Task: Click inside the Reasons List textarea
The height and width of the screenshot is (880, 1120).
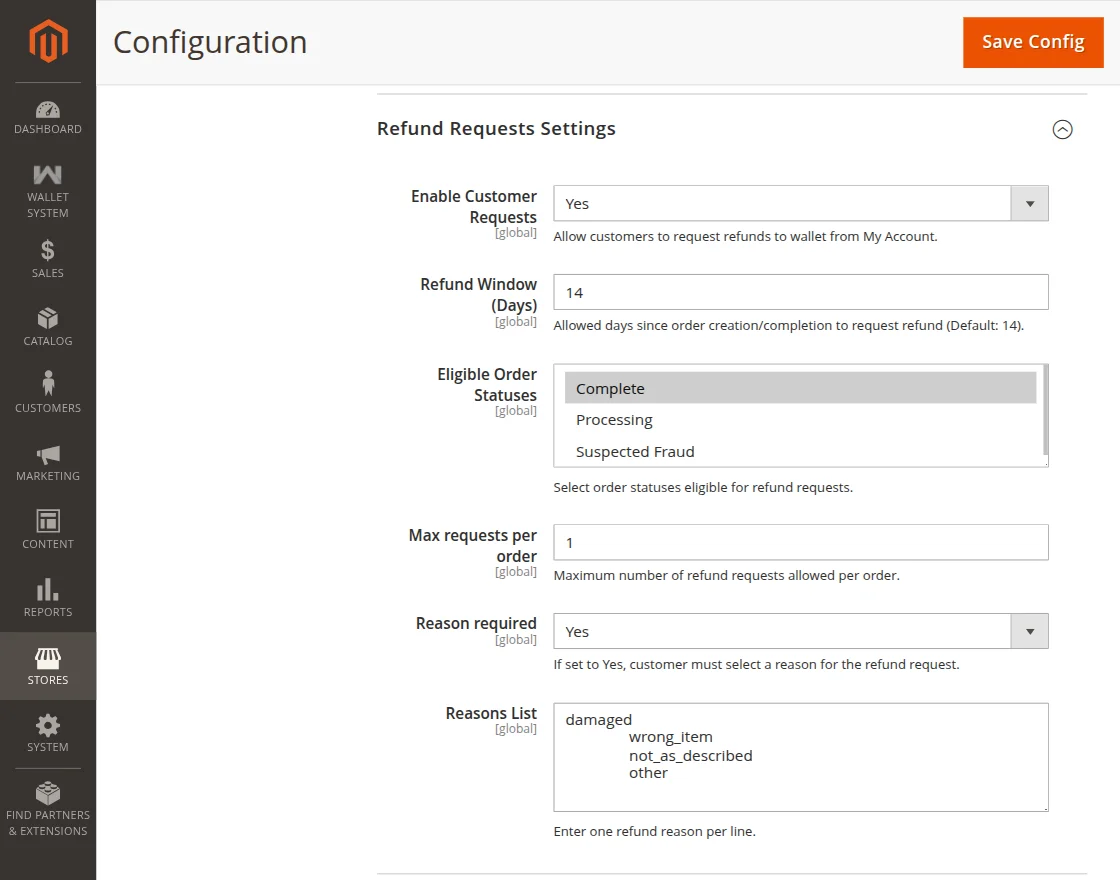Action: point(801,757)
